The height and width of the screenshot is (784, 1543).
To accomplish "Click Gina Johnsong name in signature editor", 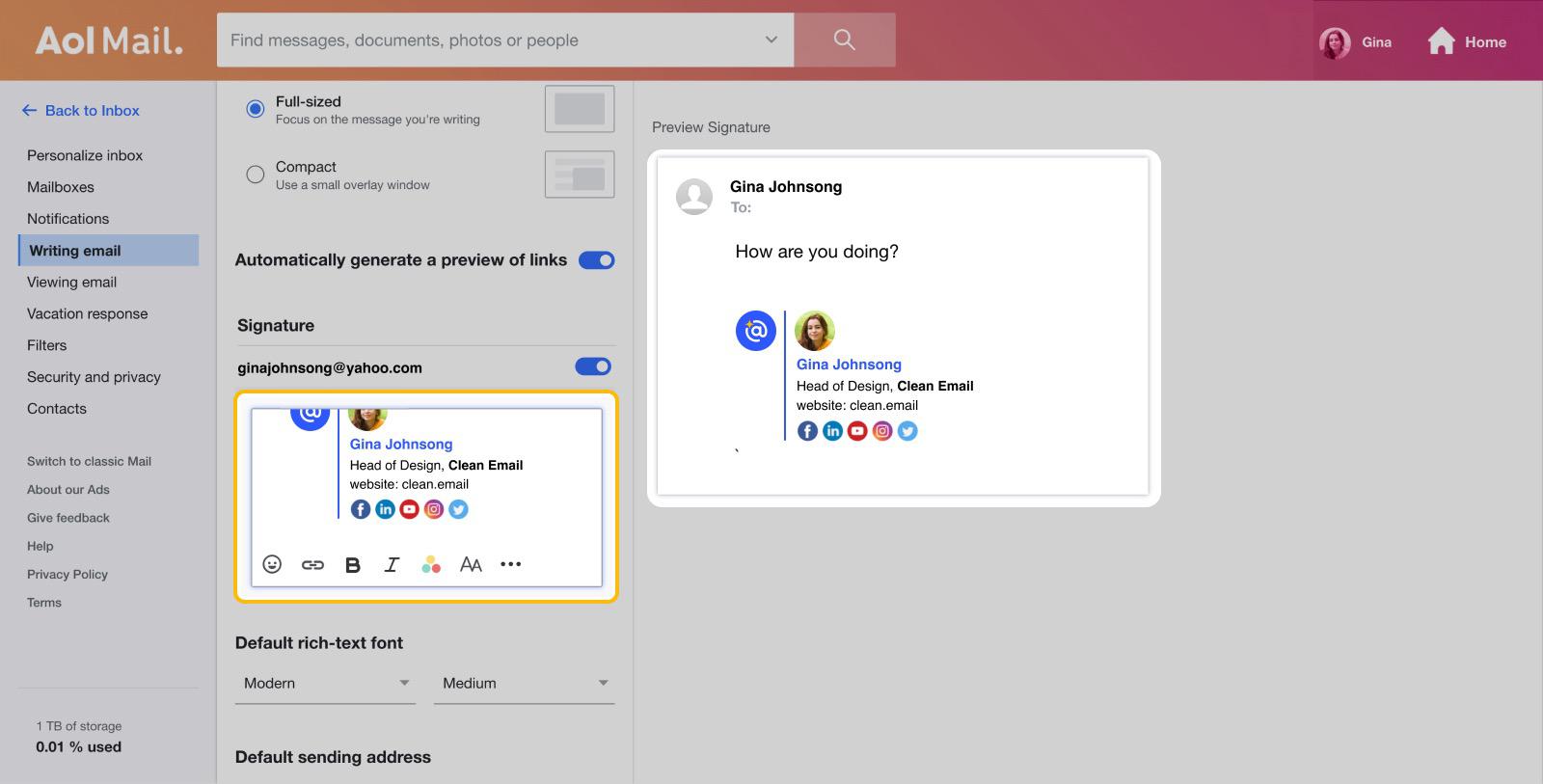I will (401, 444).
